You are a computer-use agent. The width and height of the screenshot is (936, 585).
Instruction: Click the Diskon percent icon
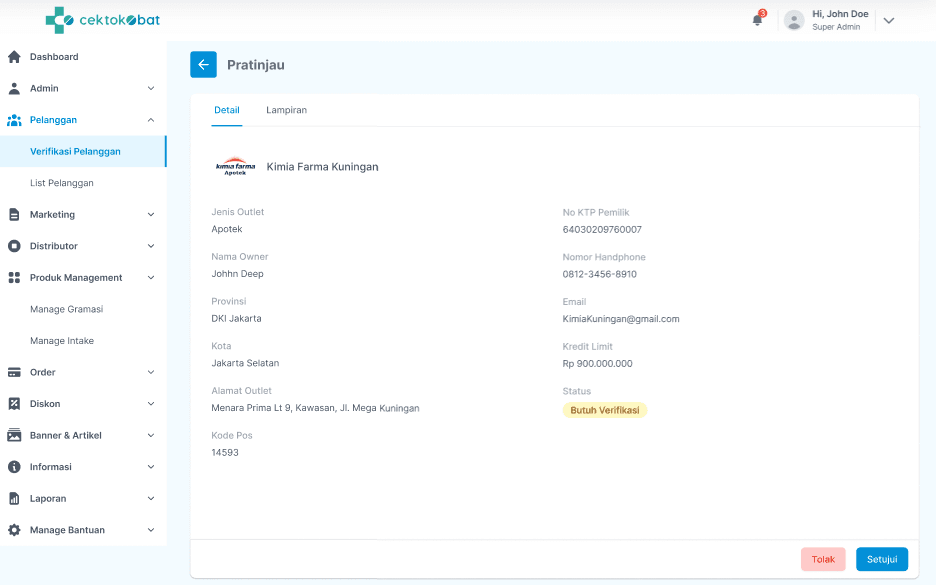pyautogui.click(x=14, y=404)
